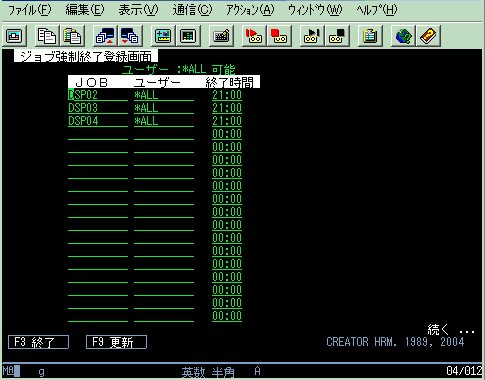Image resolution: width=485 pixels, height=380 pixels.
Task: Click the Receive File from host icon
Action: pos(130,36)
